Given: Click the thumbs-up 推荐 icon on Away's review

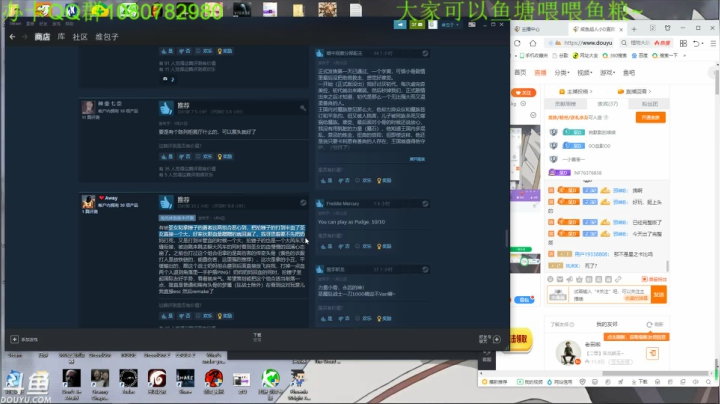Looking at the screenshot, I should tap(166, 202).
